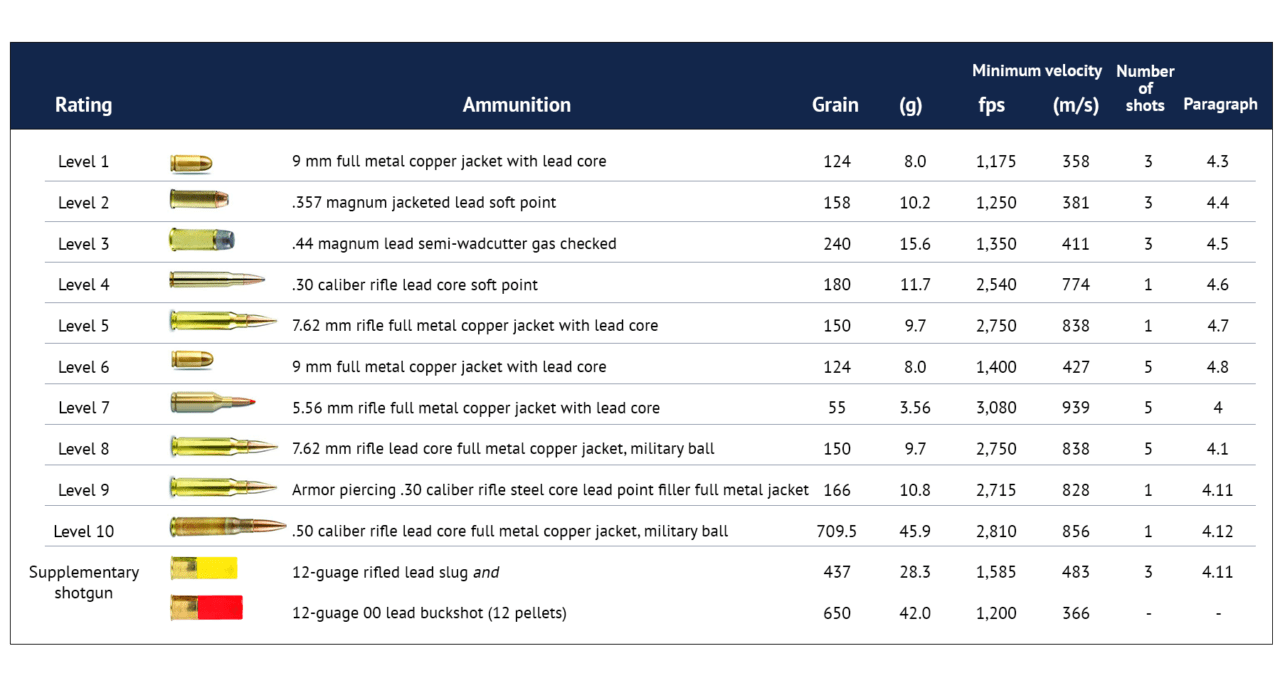Click the 12-guage 00 lead buckshot text
This screenshot has width=1280, height=683.
[429, 613]
